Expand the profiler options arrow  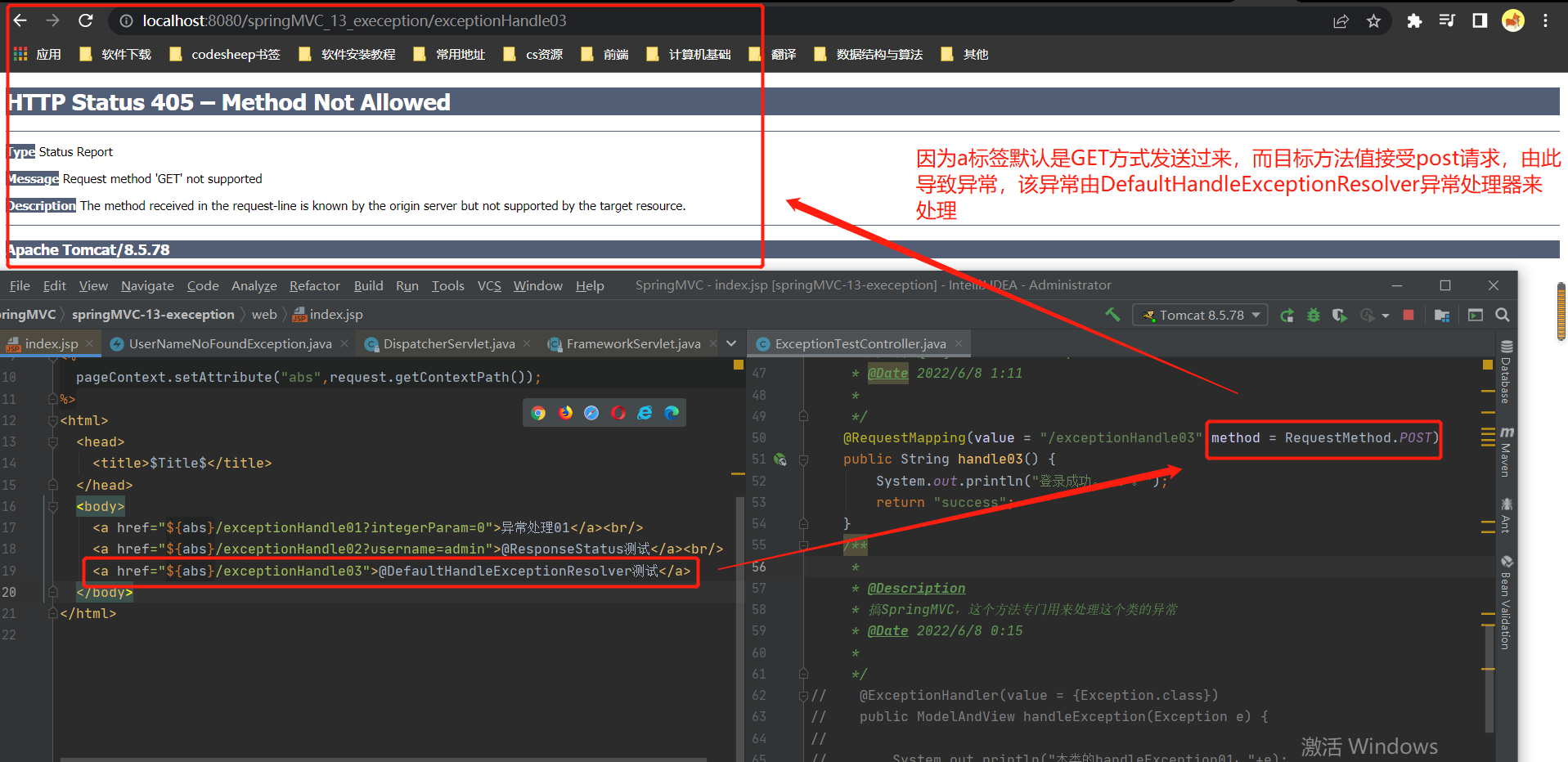point(1385,316)
